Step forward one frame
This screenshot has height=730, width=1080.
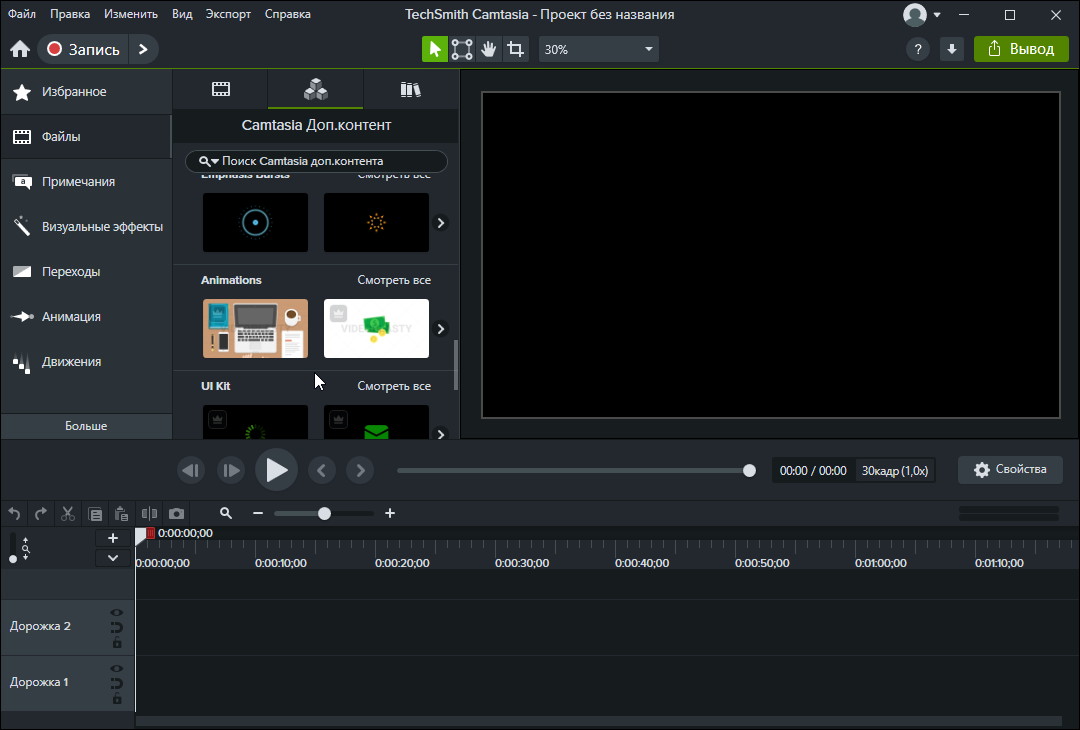coord(231,470)
